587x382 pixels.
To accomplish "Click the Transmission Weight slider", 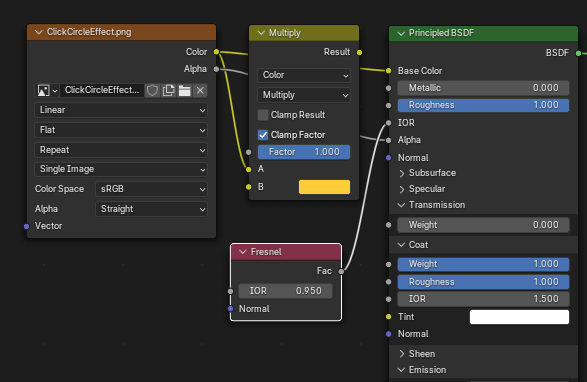I will click(x=483, y=225).
